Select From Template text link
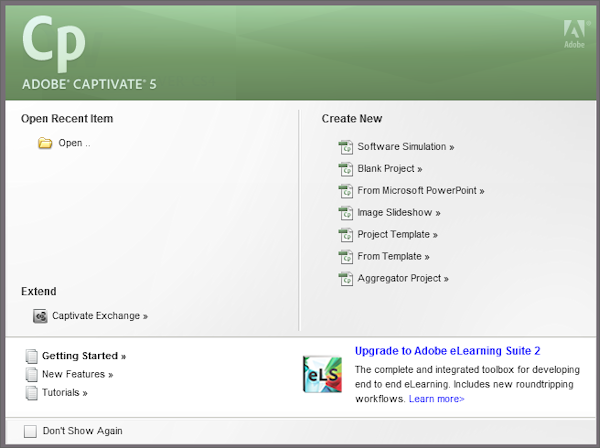Image resolution: width=600 pixels, height=448 pixels. tap(393, 257)
